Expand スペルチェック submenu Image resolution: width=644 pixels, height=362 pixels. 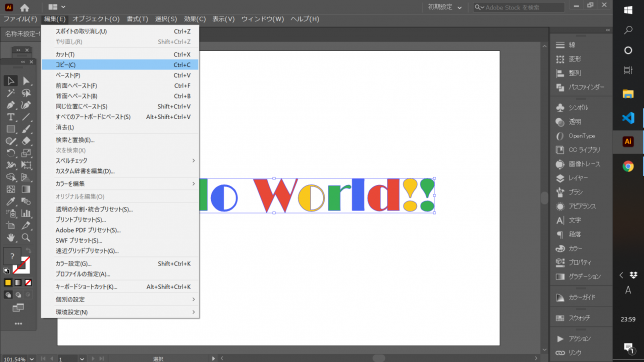pyautogui.click(x=120, y=161)
